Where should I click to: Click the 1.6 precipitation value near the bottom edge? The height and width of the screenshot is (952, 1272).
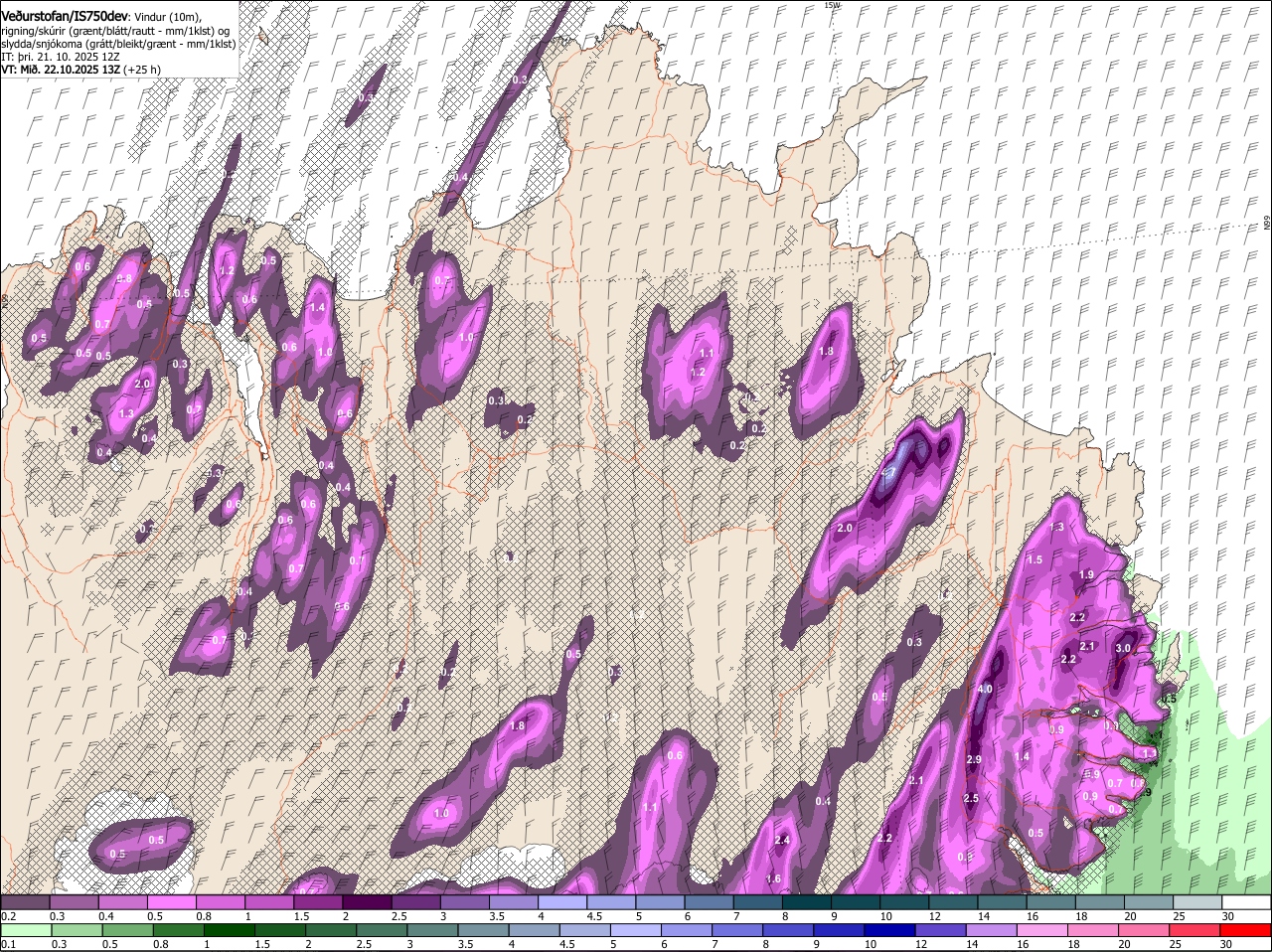(774, 879)
